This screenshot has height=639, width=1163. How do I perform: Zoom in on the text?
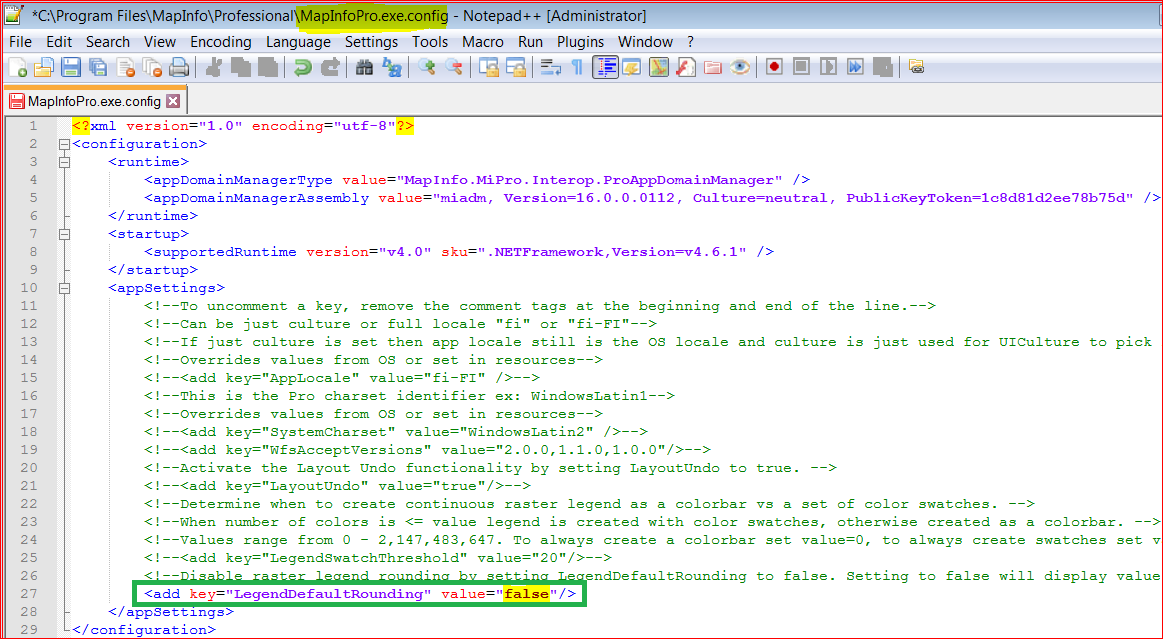tap(425, 67)
